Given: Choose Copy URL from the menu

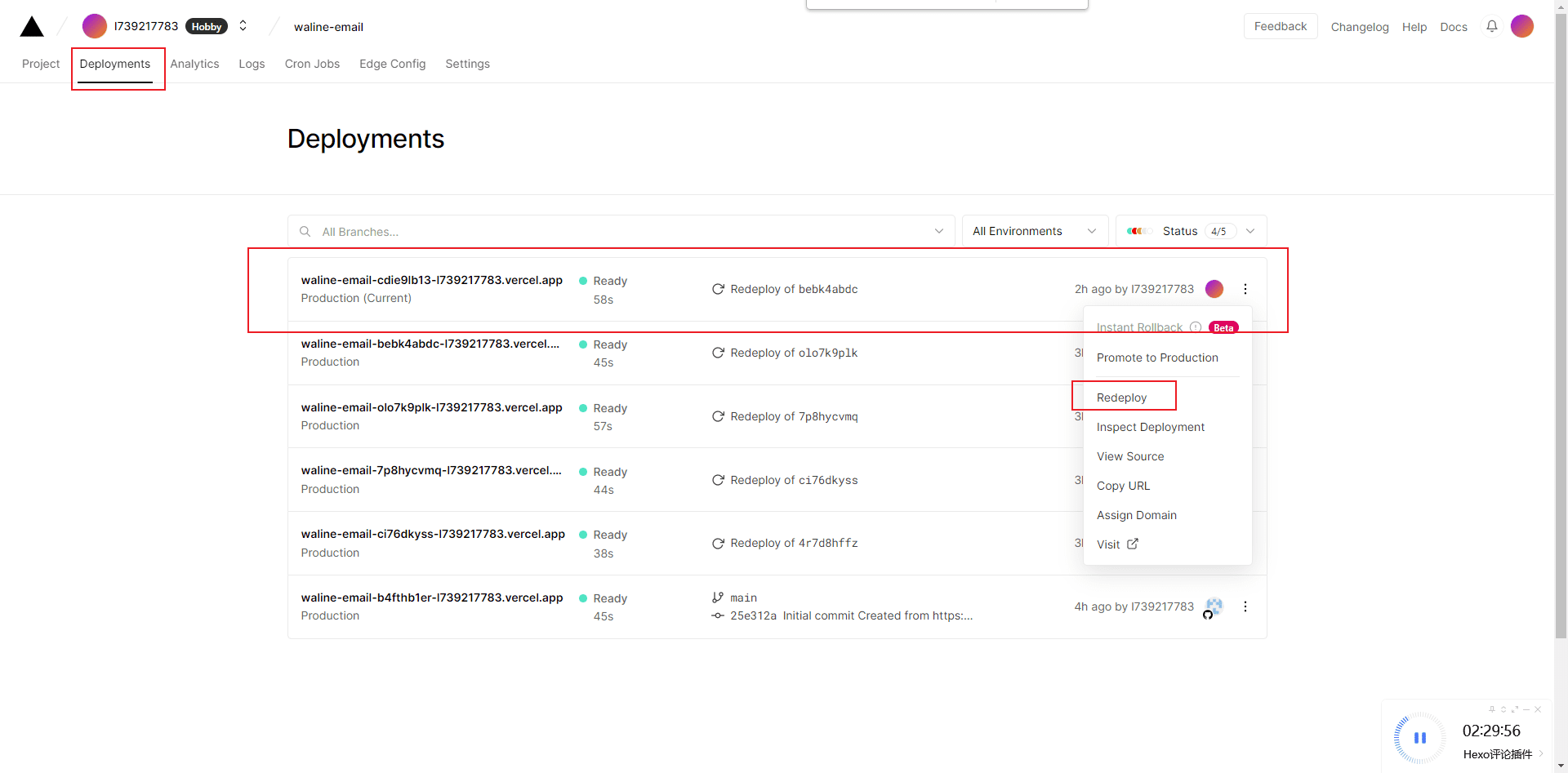Looking at the screenshot, I should click(x=1123, y=486).
